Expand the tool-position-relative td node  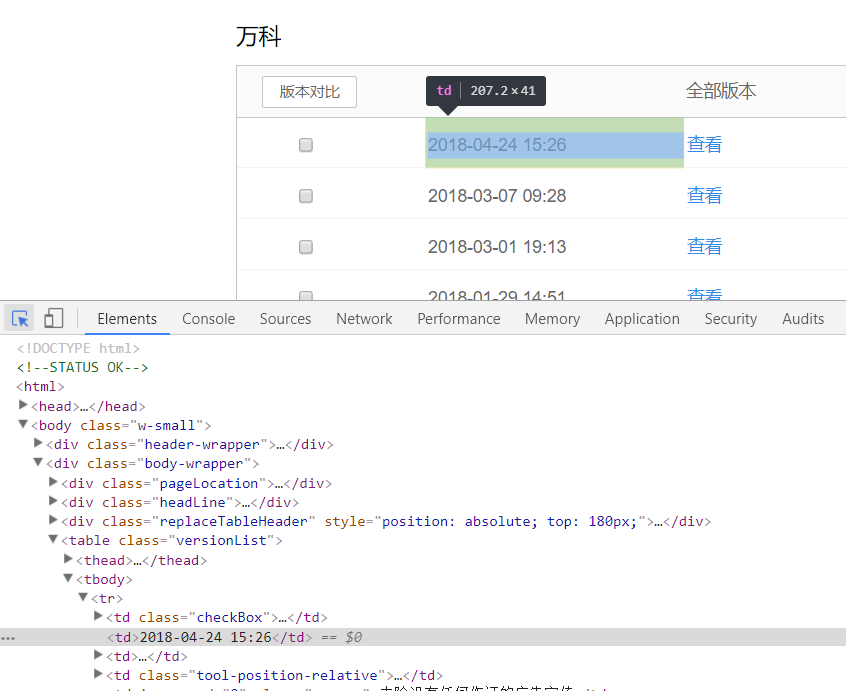[98, 674]
